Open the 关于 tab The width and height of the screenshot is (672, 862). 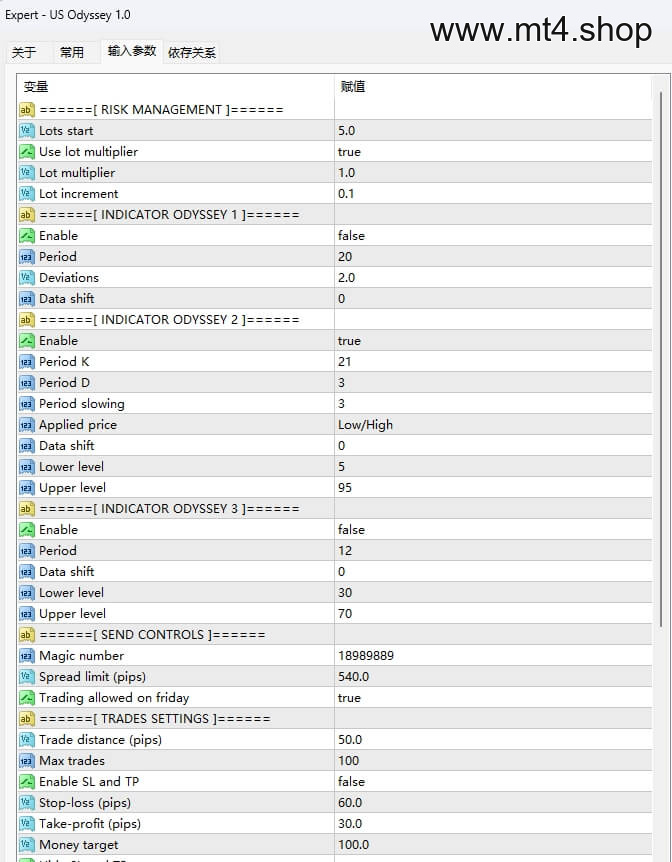[x=24, y=53]
